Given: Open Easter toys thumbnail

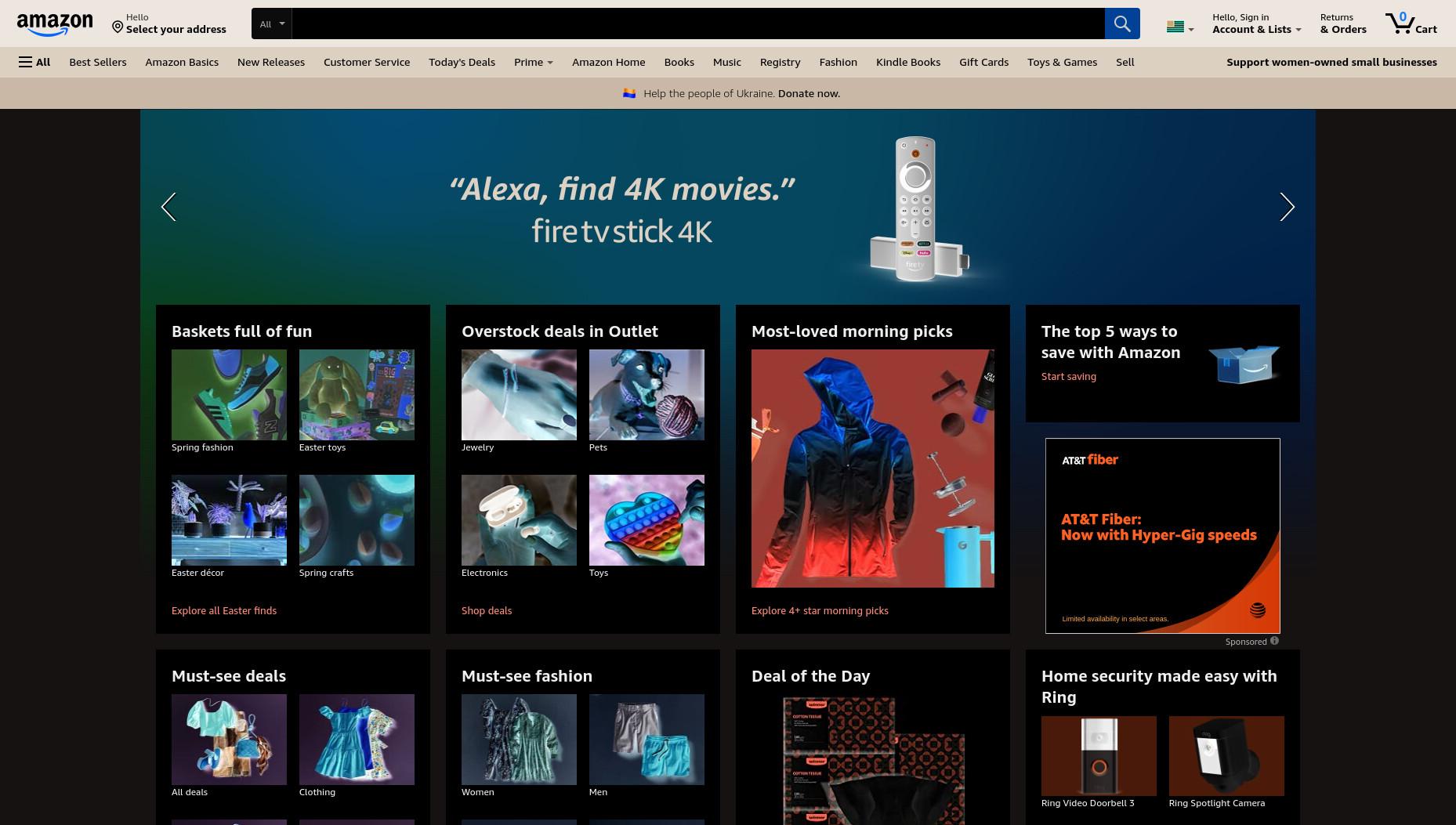Looking at the screenshot, I should pyautogui.click(x=357, y=395).
